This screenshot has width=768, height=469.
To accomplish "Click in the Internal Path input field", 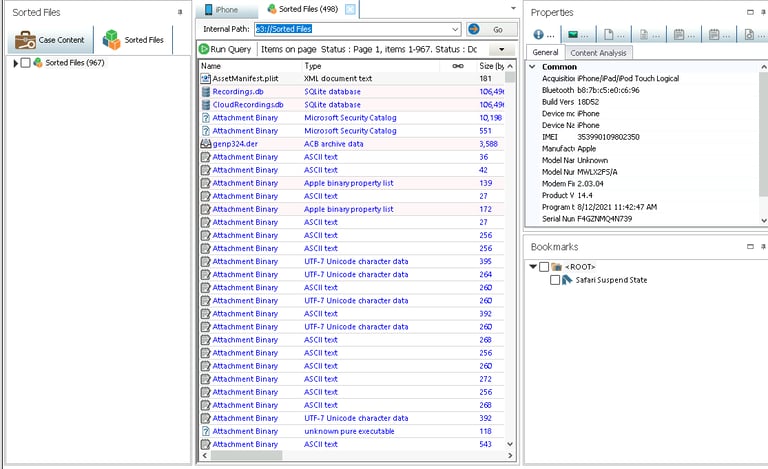I will tap(352, 29).
